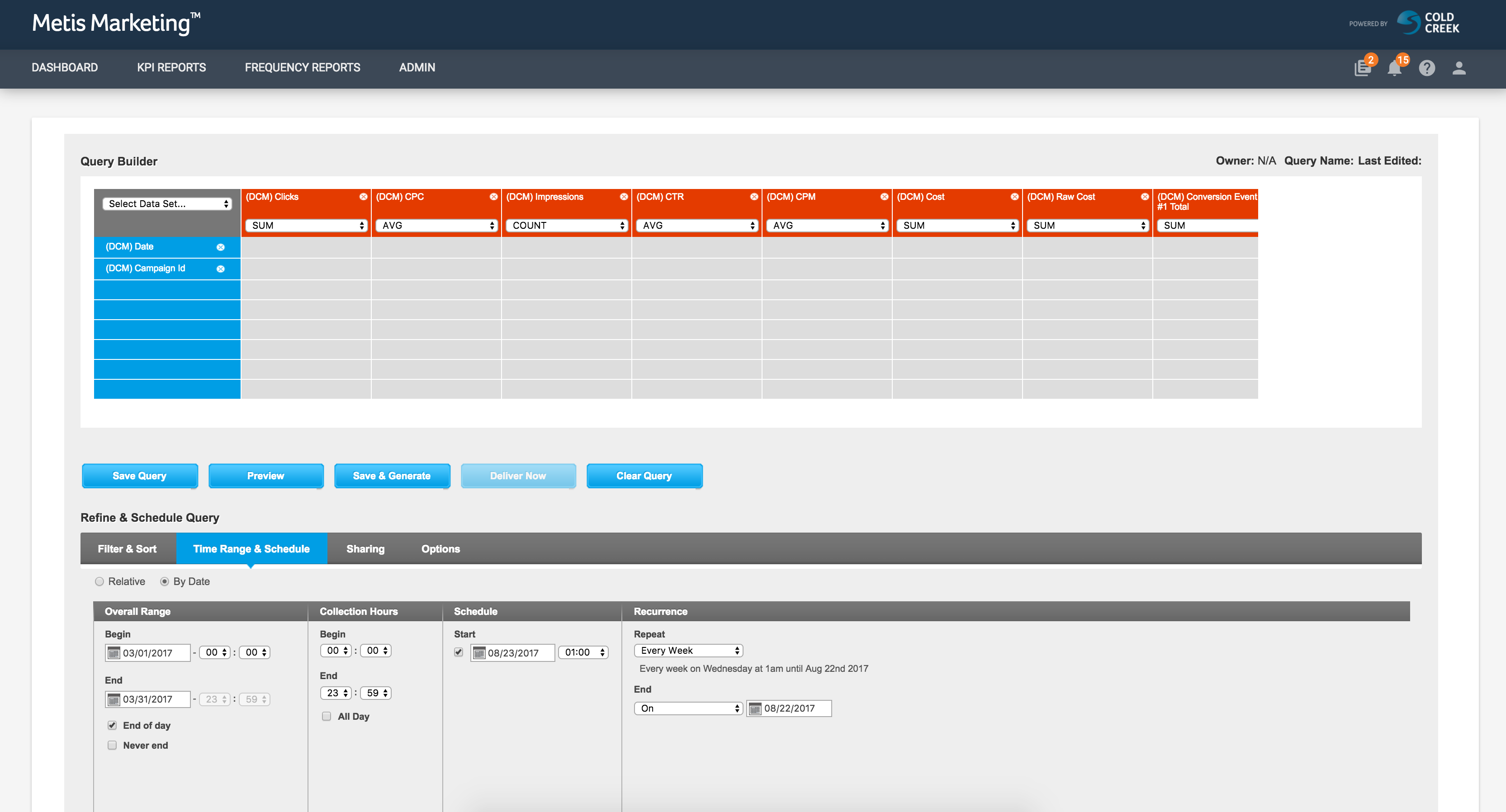Remove the (DCM) CPM column
The width and height of the screenshot is (1506, 812).
click(885, 196)
